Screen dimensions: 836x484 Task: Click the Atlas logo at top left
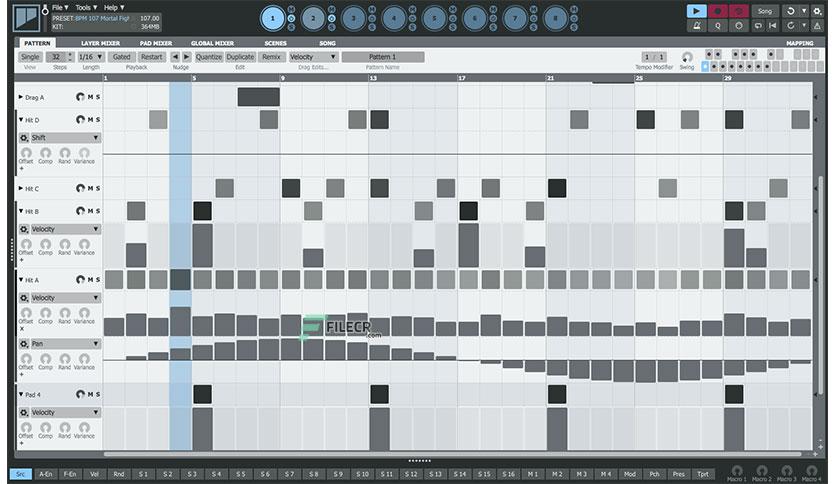pyautogui.click(x=26, y=18)
